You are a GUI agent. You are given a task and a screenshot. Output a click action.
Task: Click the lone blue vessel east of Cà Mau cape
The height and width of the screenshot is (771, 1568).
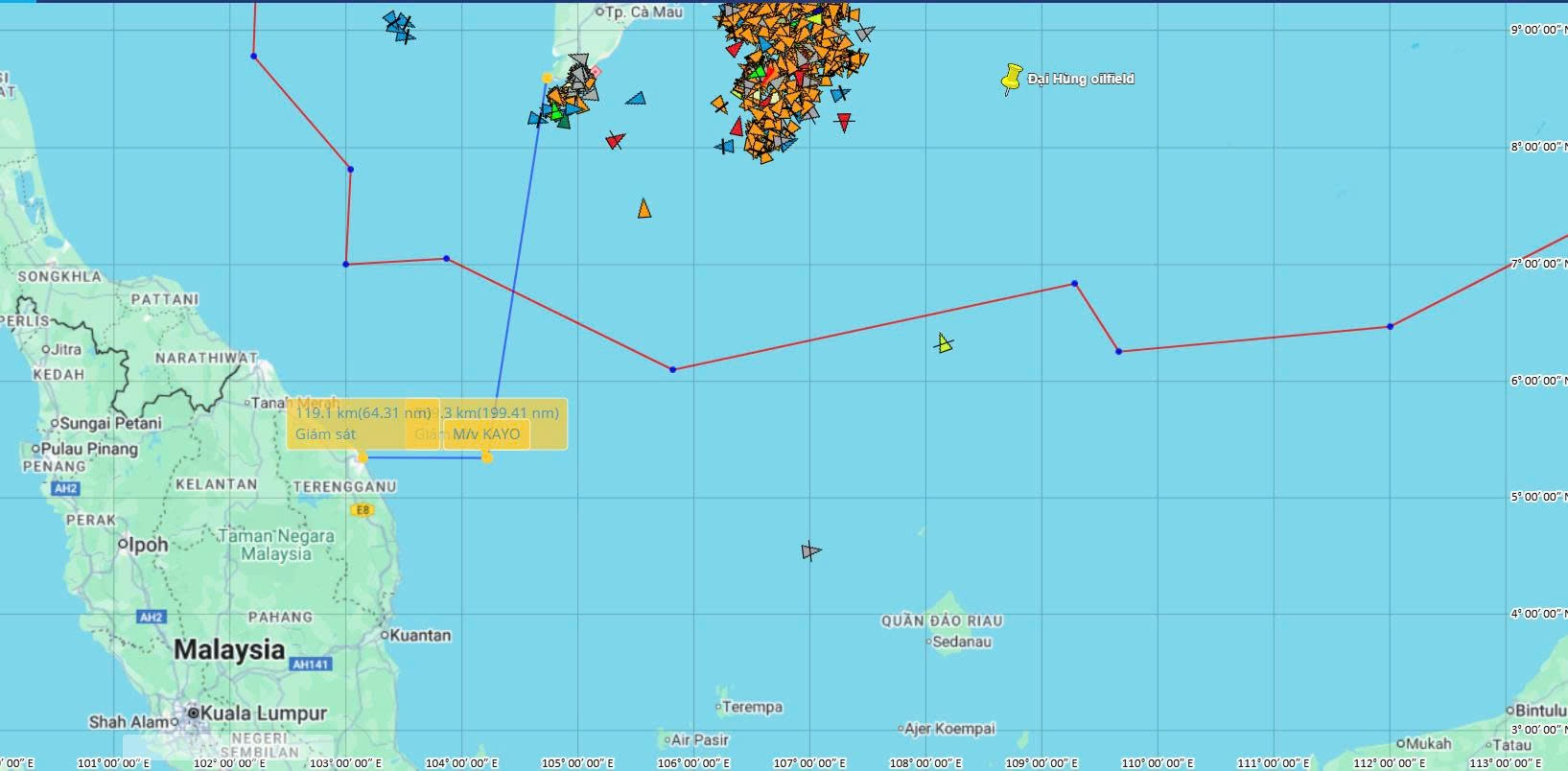pos(636,99)
